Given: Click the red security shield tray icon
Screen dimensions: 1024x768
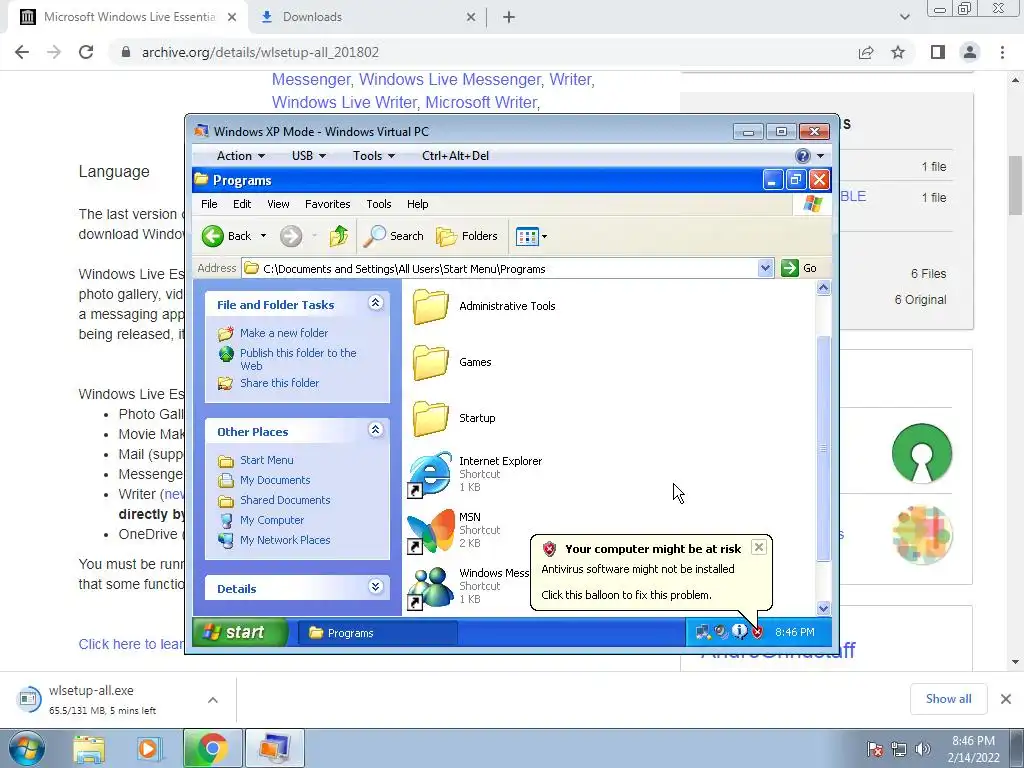Looking at the screenshot, I should pos(758,632).
